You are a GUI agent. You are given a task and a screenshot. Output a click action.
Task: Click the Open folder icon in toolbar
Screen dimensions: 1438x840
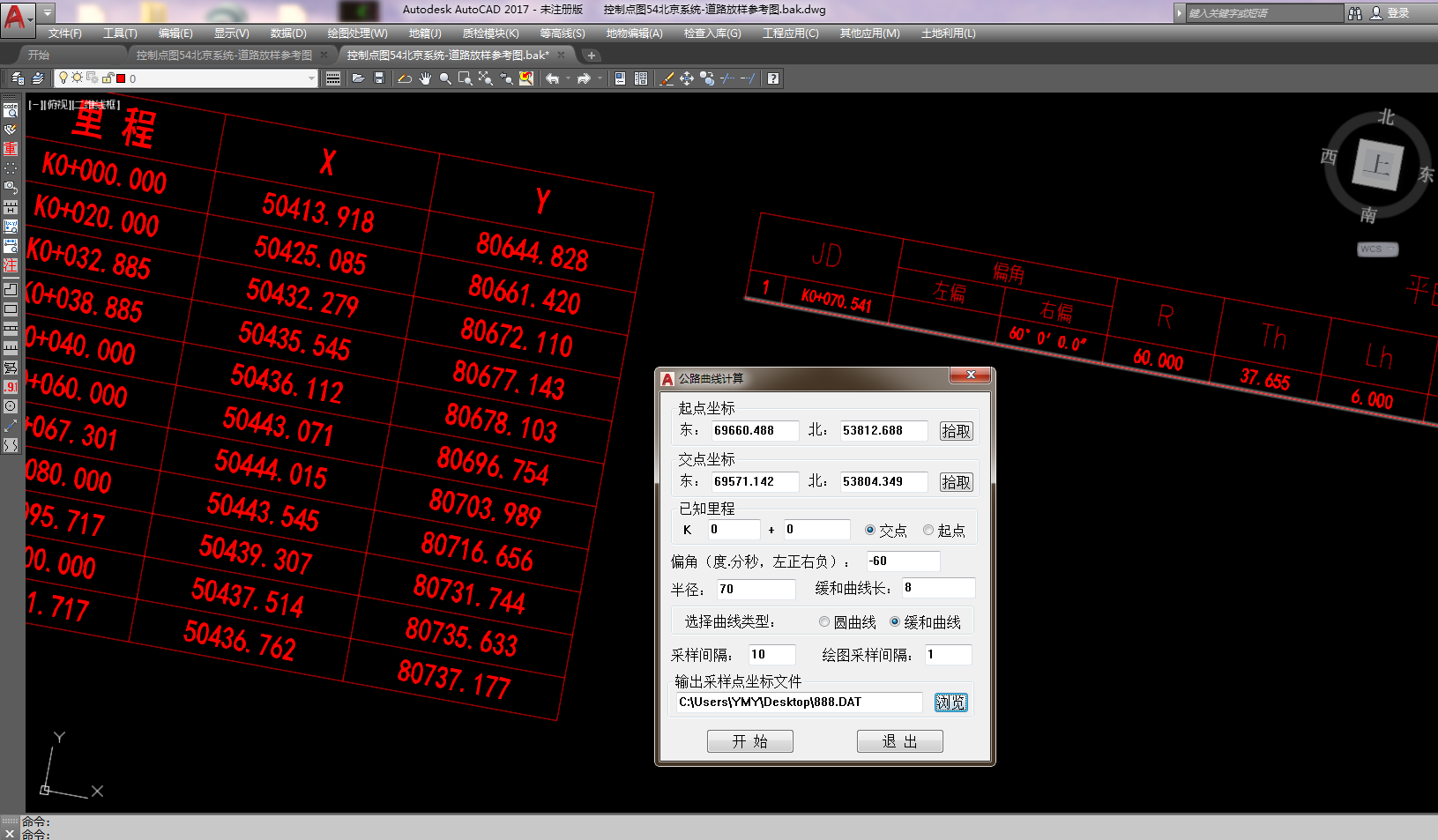[x=358, y=78]
